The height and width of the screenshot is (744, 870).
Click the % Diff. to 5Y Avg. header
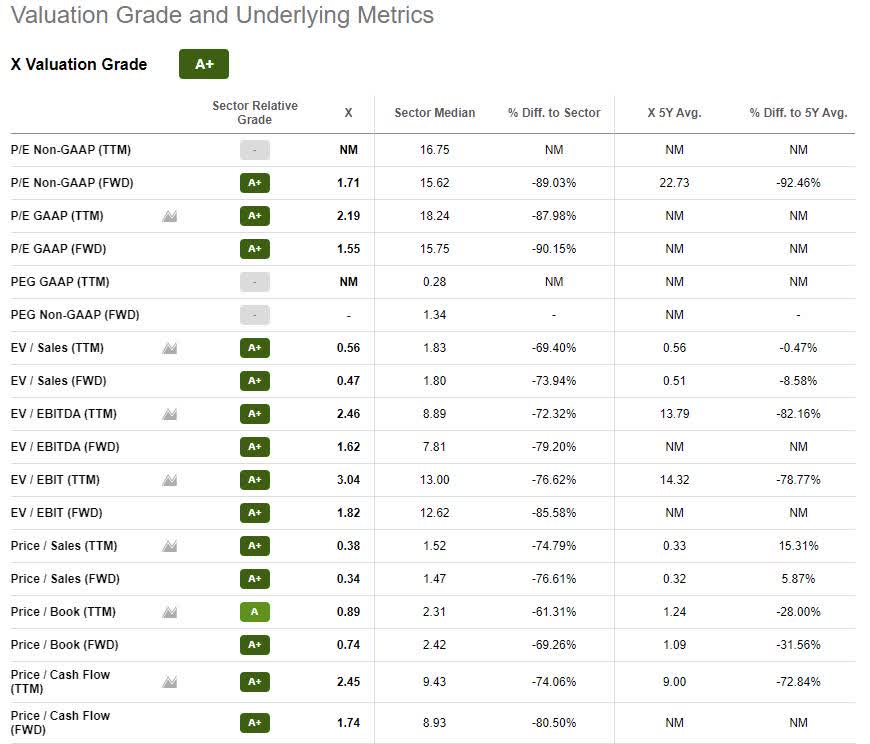pyautogui.click(x=798, y=113)
